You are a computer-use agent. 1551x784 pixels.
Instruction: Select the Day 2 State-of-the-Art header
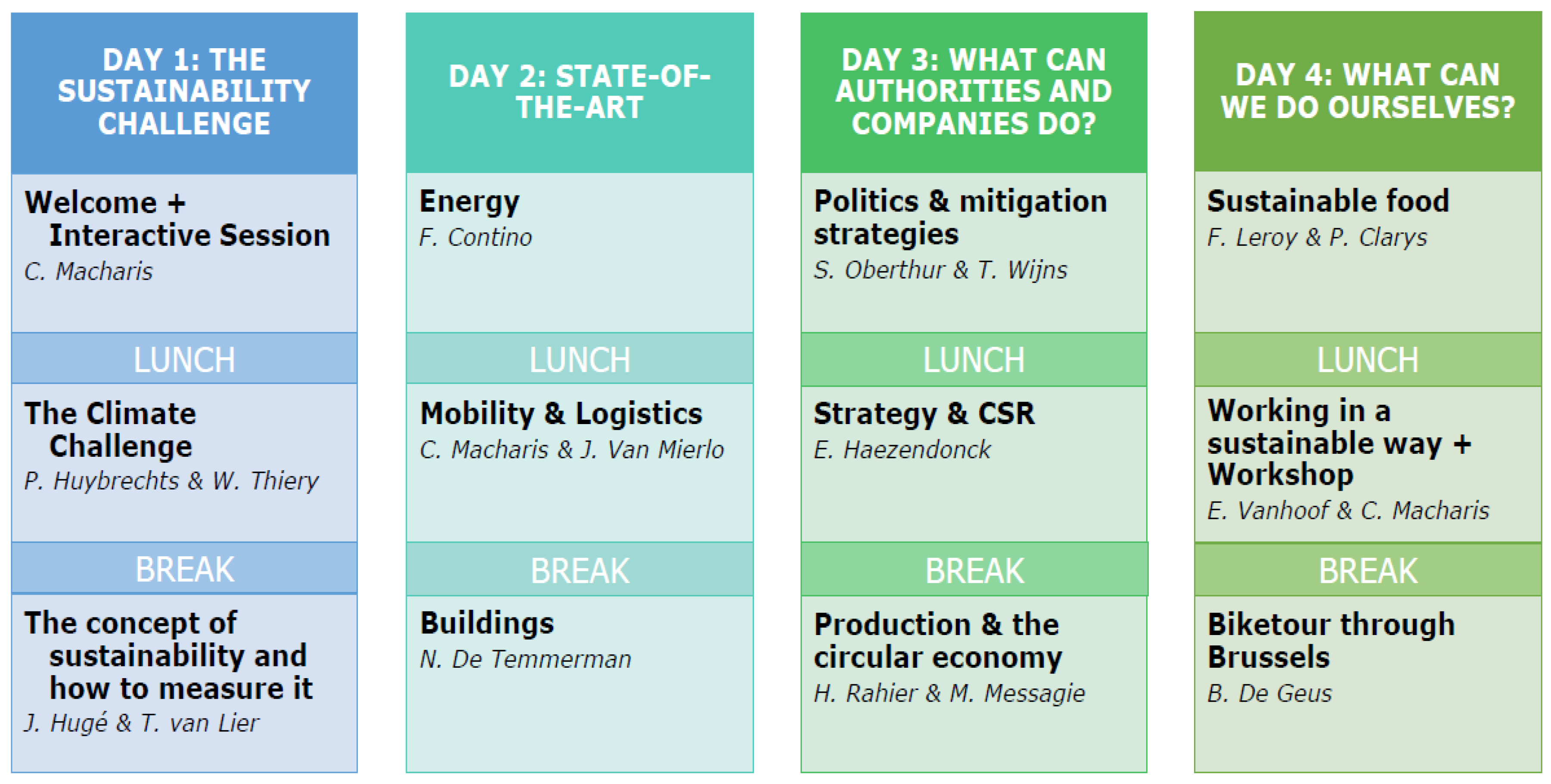579,92
